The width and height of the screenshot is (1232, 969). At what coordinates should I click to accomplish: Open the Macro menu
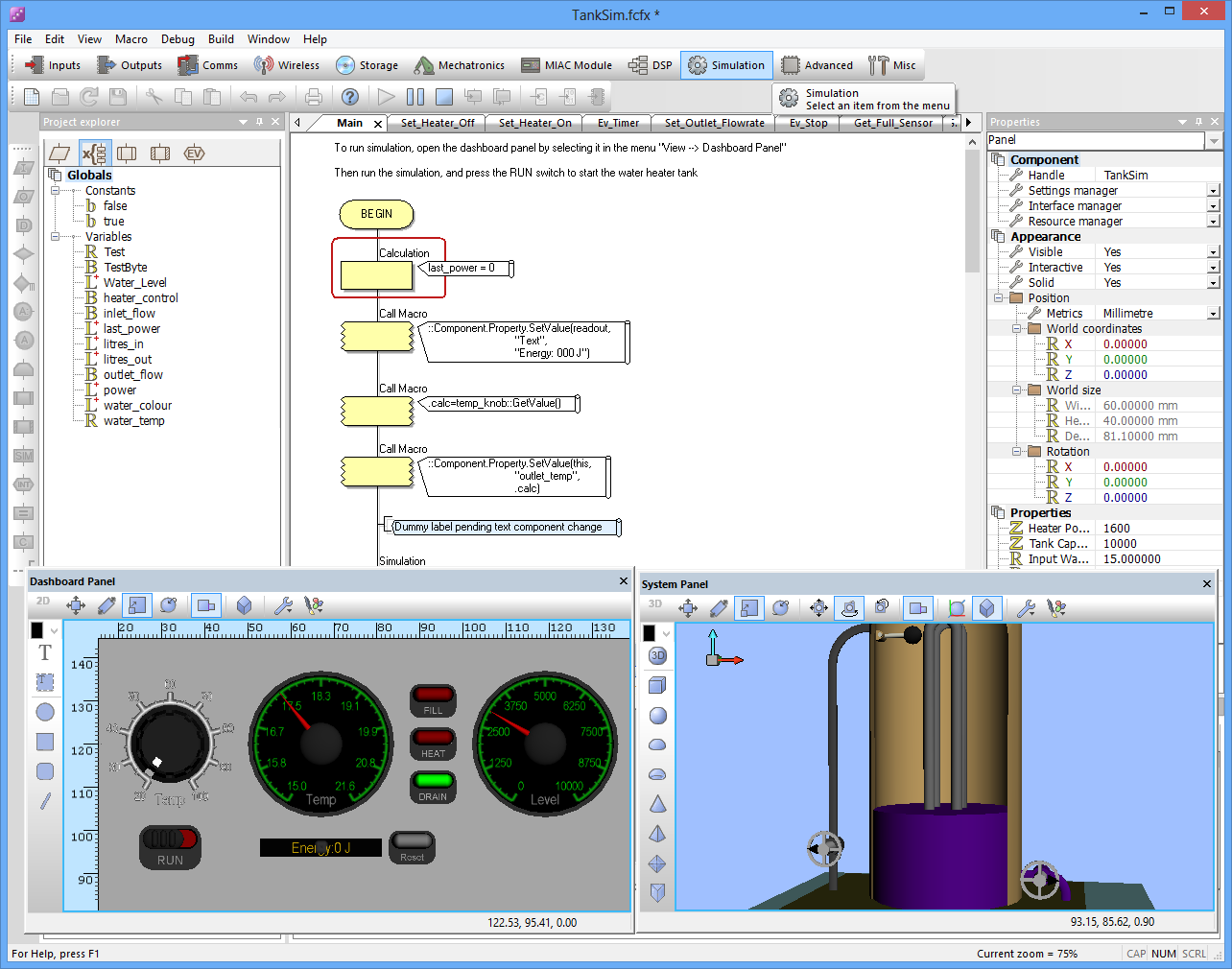tap(131, 39)
